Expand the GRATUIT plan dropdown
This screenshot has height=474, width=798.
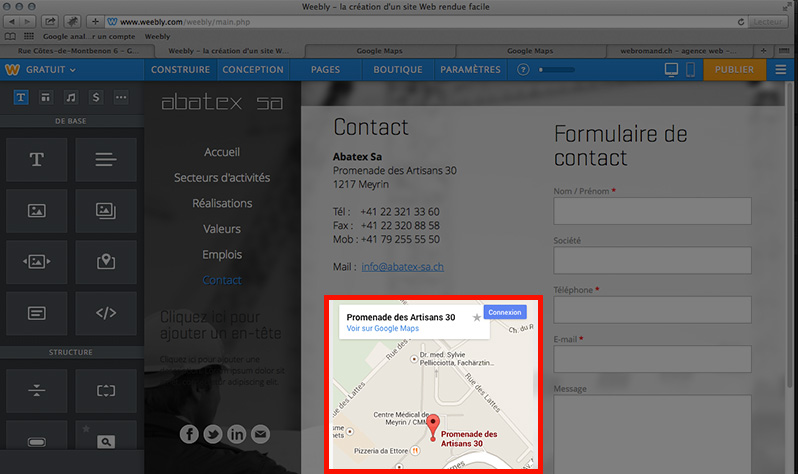tap(43, 70)
